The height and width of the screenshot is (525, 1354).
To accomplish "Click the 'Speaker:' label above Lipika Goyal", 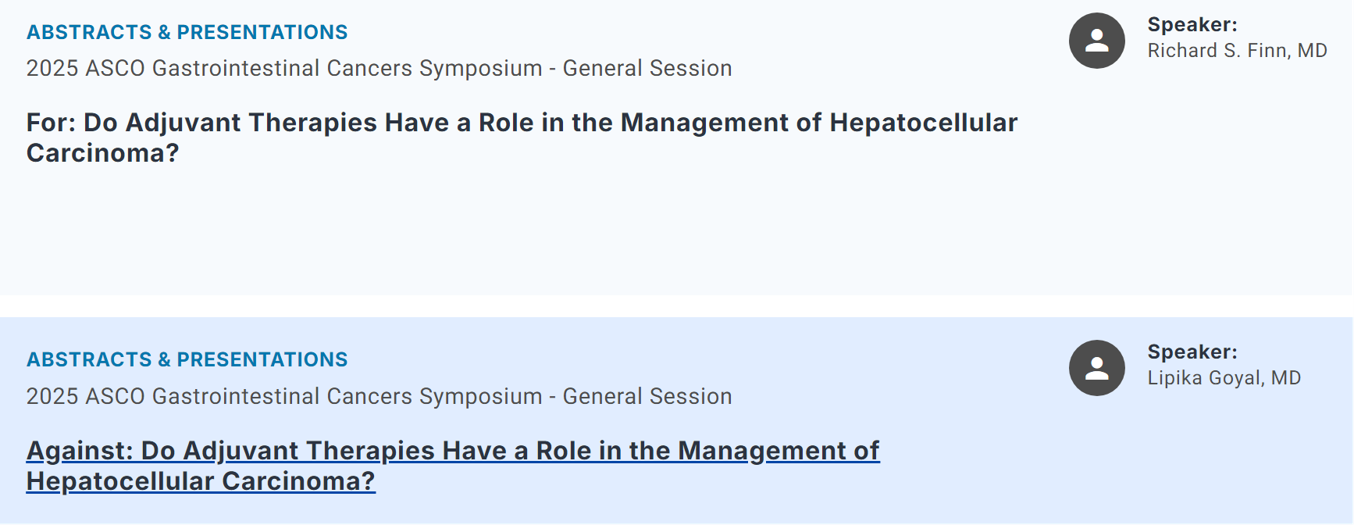I will 1192,352.
